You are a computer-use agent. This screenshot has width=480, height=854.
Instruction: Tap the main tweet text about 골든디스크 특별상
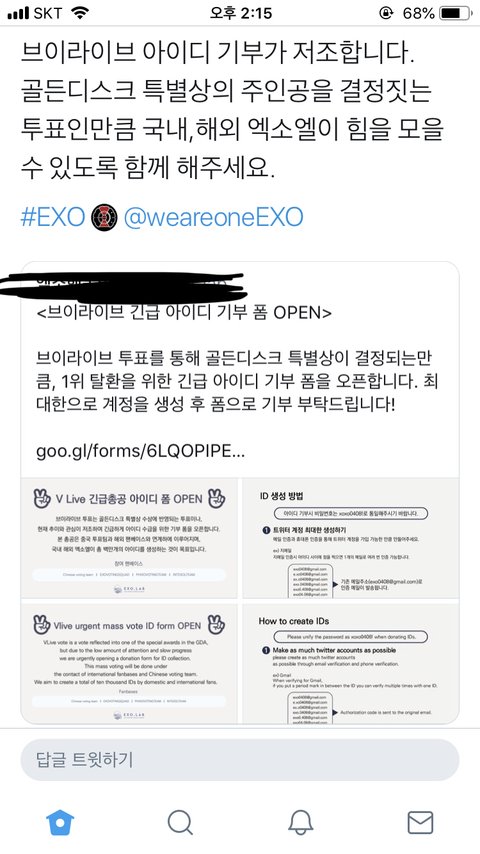tap(232, 111)
